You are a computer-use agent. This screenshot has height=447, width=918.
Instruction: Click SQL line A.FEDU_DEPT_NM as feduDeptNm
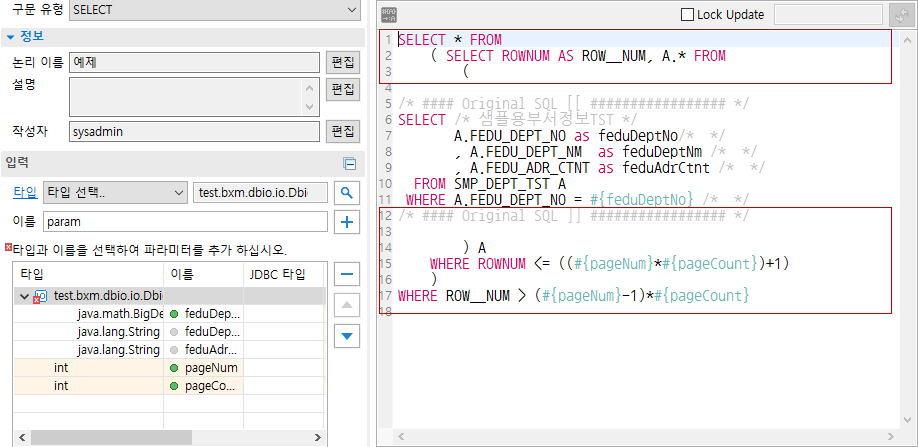coord(606,152)
